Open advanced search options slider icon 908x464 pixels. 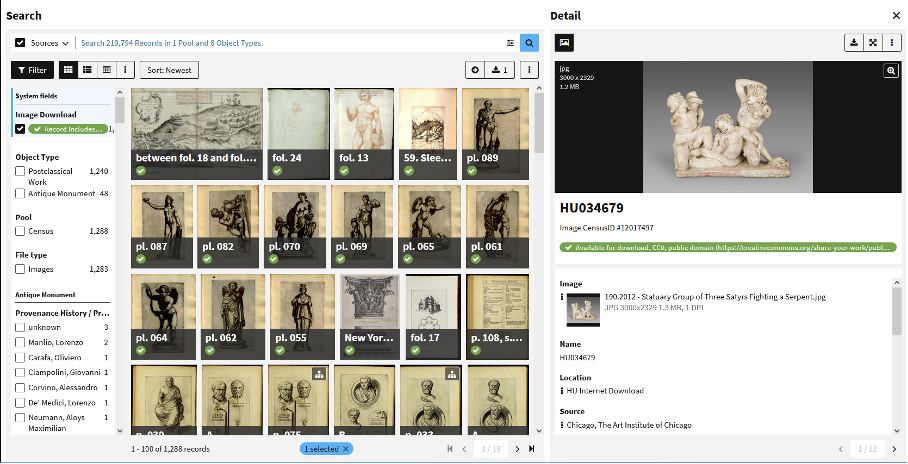pyautogui.click(x=510, y=43)
